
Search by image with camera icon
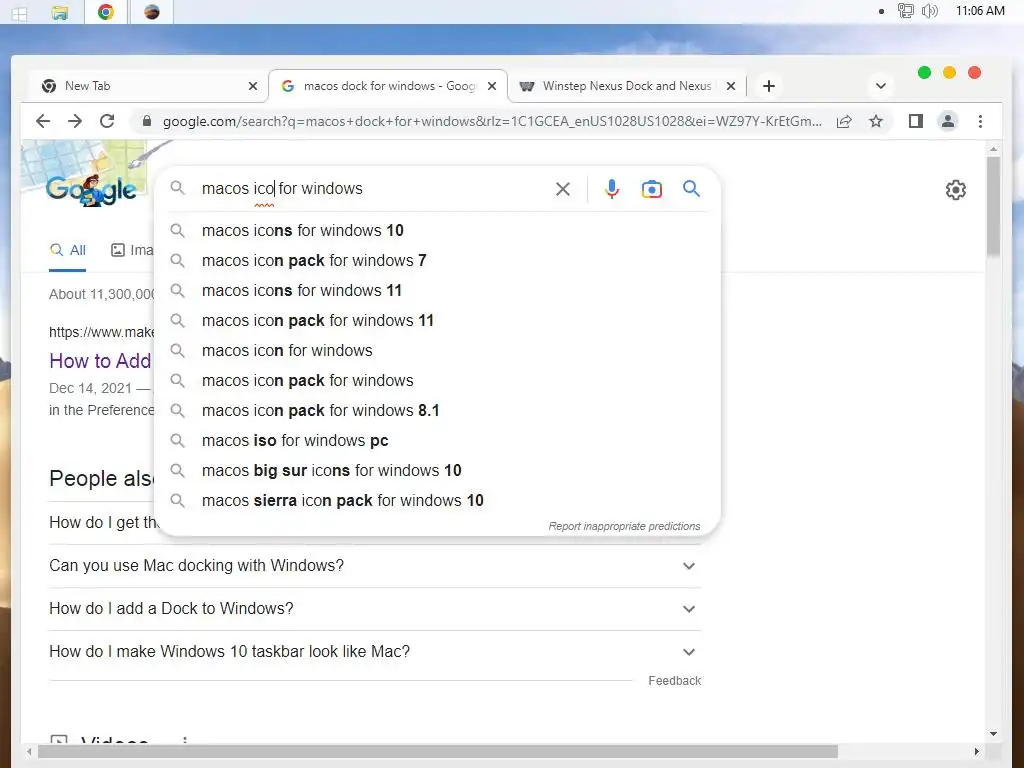(x=652, y=189)
